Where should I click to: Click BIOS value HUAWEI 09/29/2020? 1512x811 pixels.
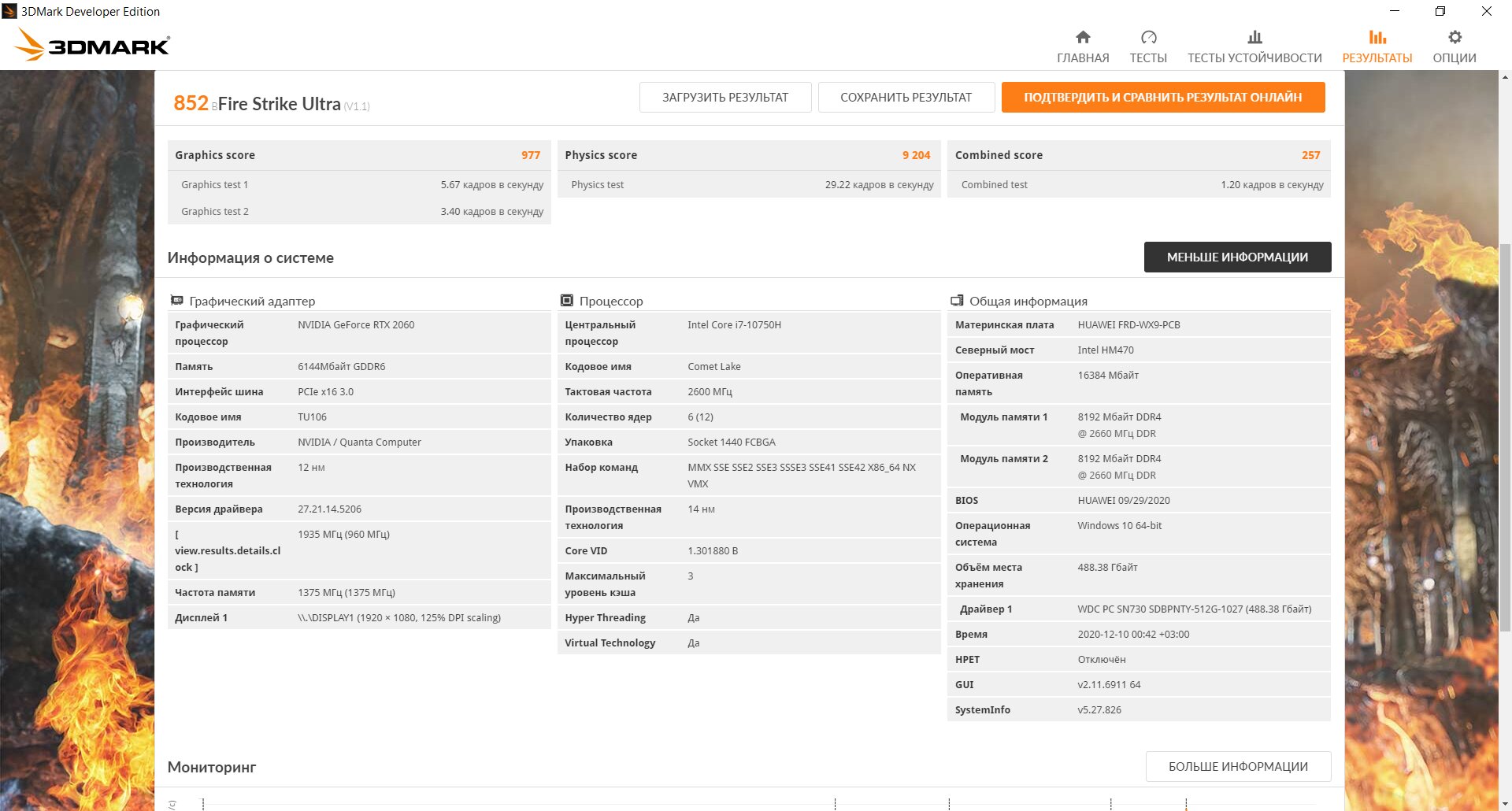pos(1124,500)
